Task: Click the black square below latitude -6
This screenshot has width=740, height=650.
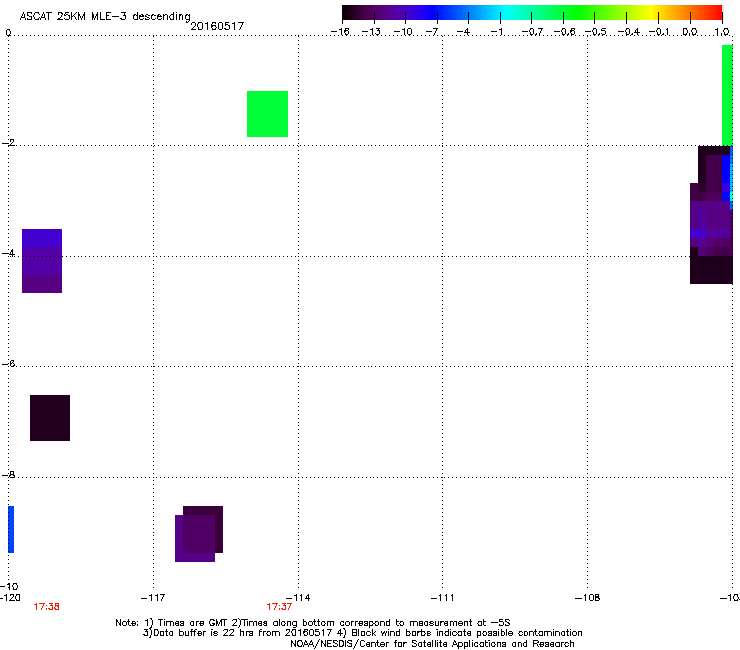Action: coord(50,418)
